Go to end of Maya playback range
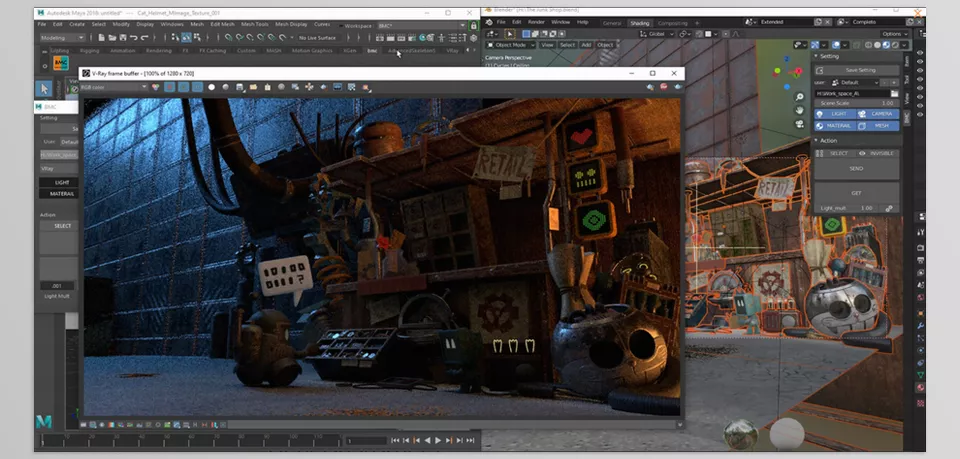 pyautogui.click(x=470, y=440)
